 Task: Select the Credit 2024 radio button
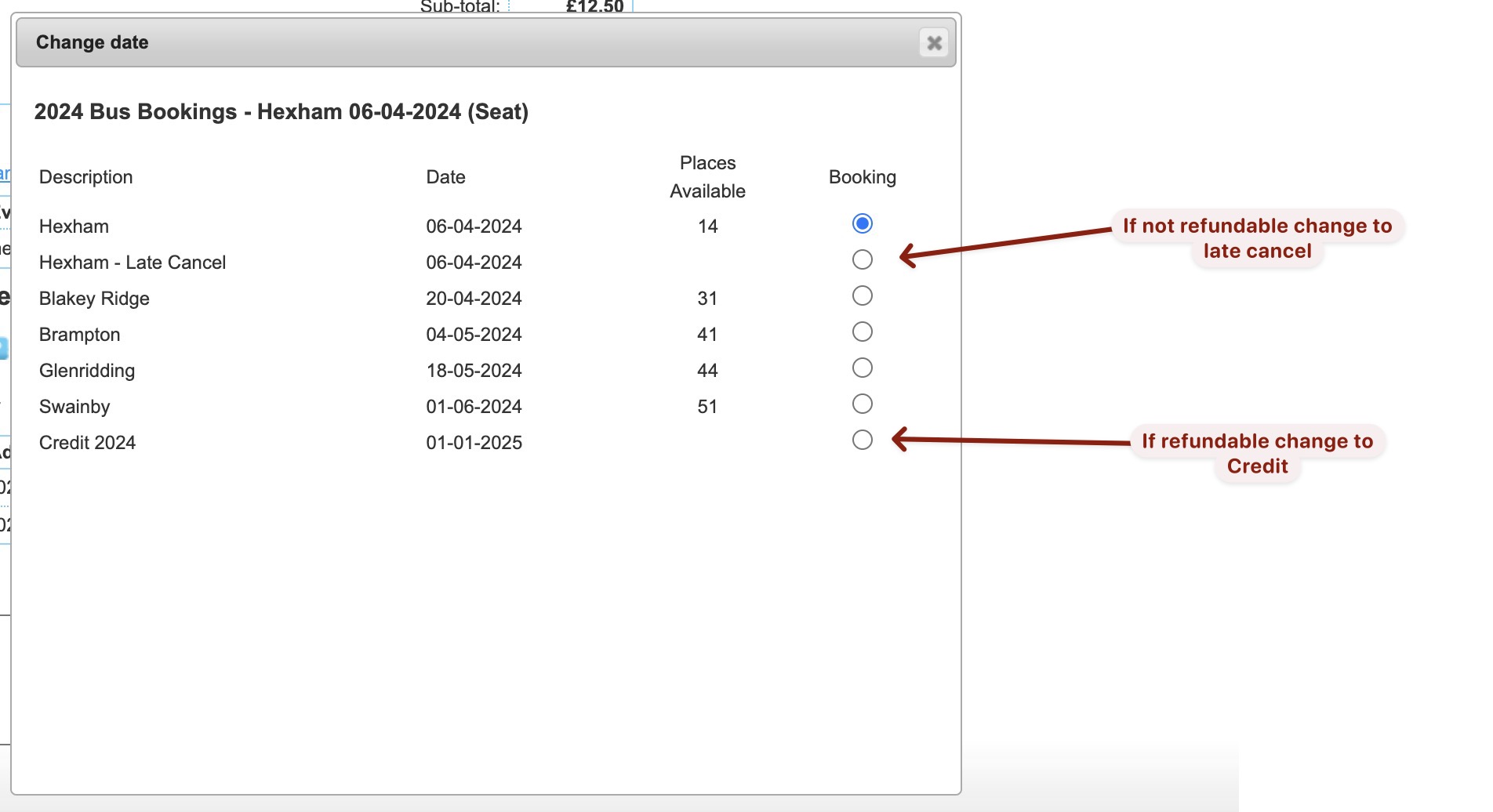pyautogui.click(x=862, y=440)
